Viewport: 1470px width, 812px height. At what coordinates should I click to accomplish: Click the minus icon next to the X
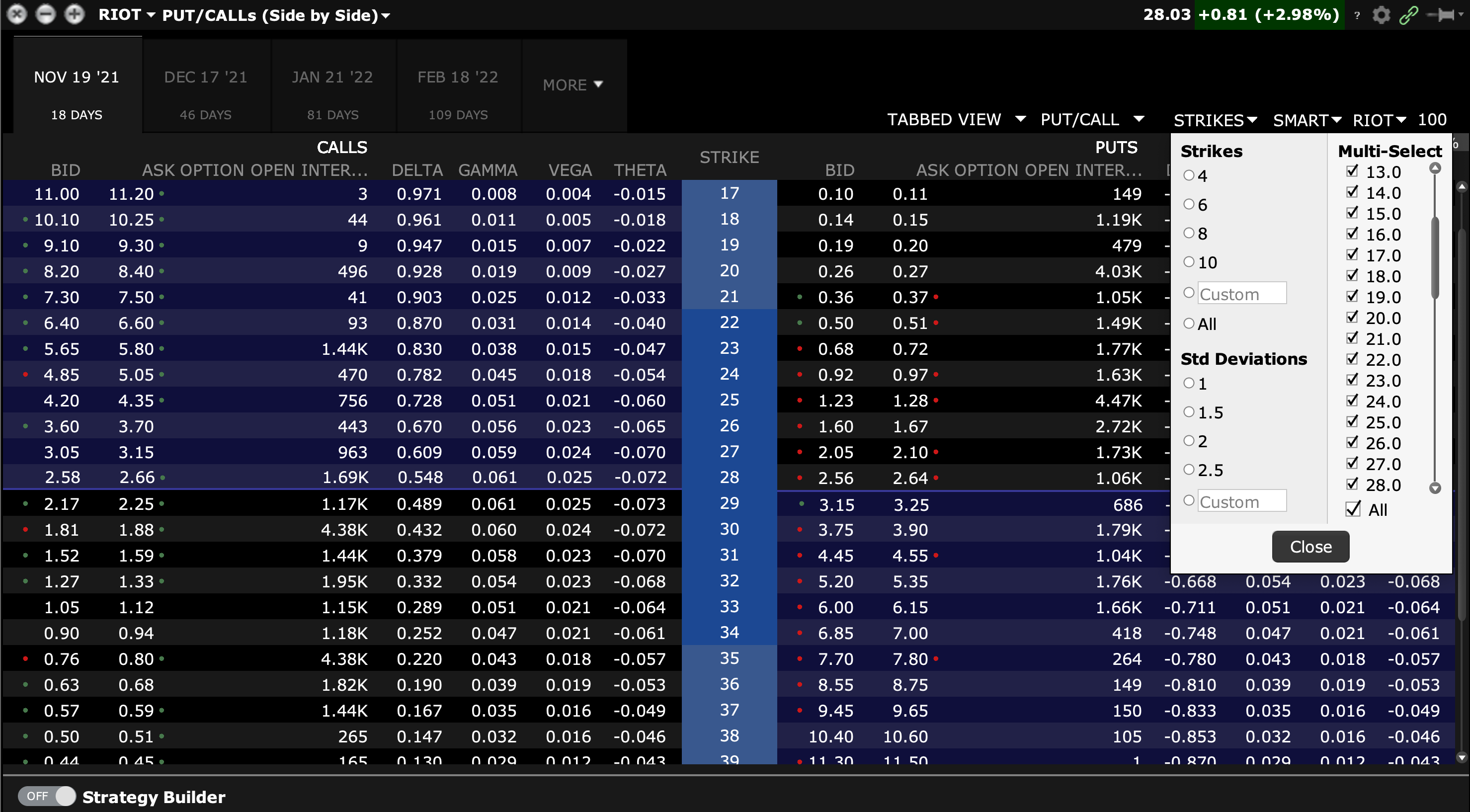(46, 15)
